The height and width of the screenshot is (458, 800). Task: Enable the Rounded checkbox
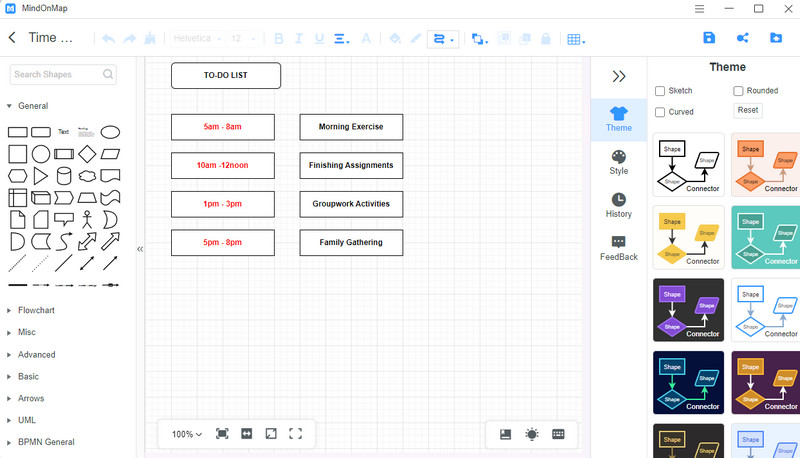(738, 91)
